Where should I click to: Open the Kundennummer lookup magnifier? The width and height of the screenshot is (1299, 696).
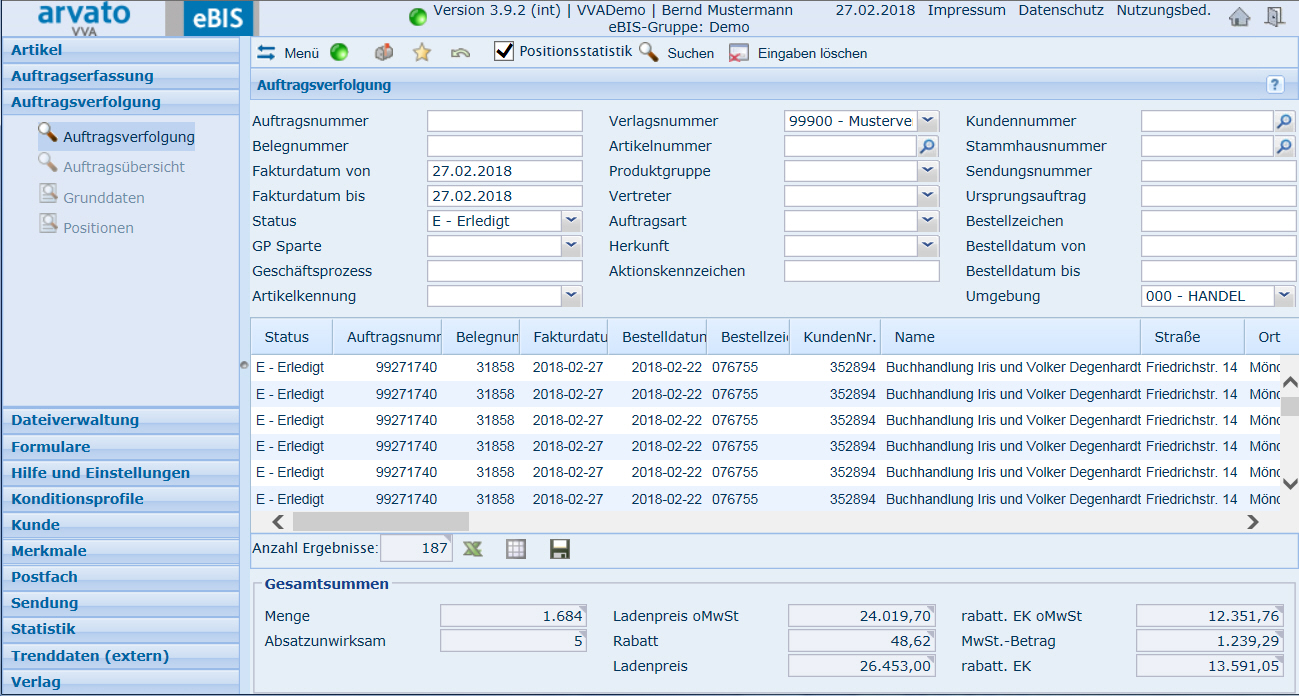point(1285,121)
